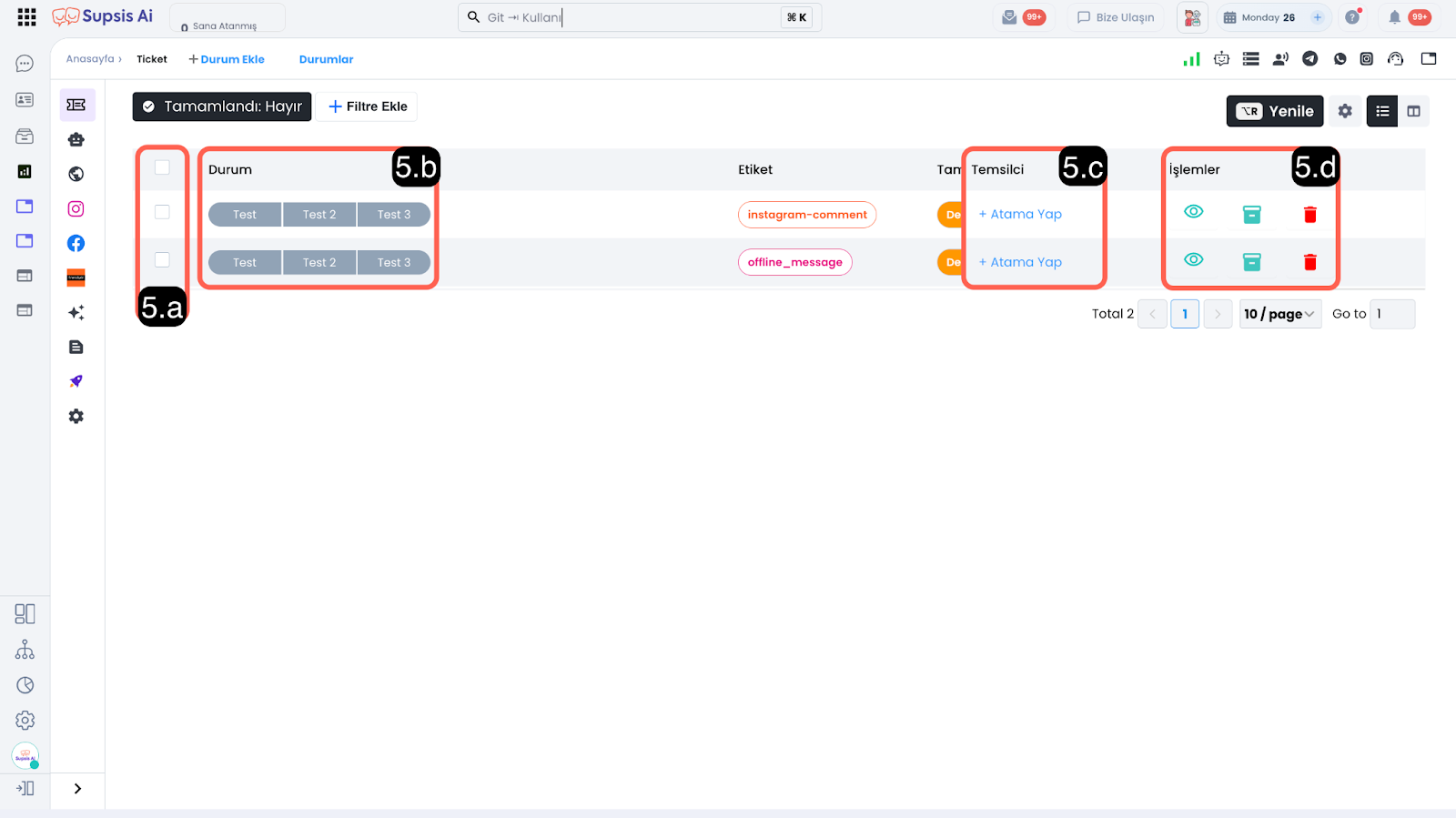Click the Go to page input field
Image resolution: width=1456 pixels, height=818 pixels.
tap(1391, 314)
